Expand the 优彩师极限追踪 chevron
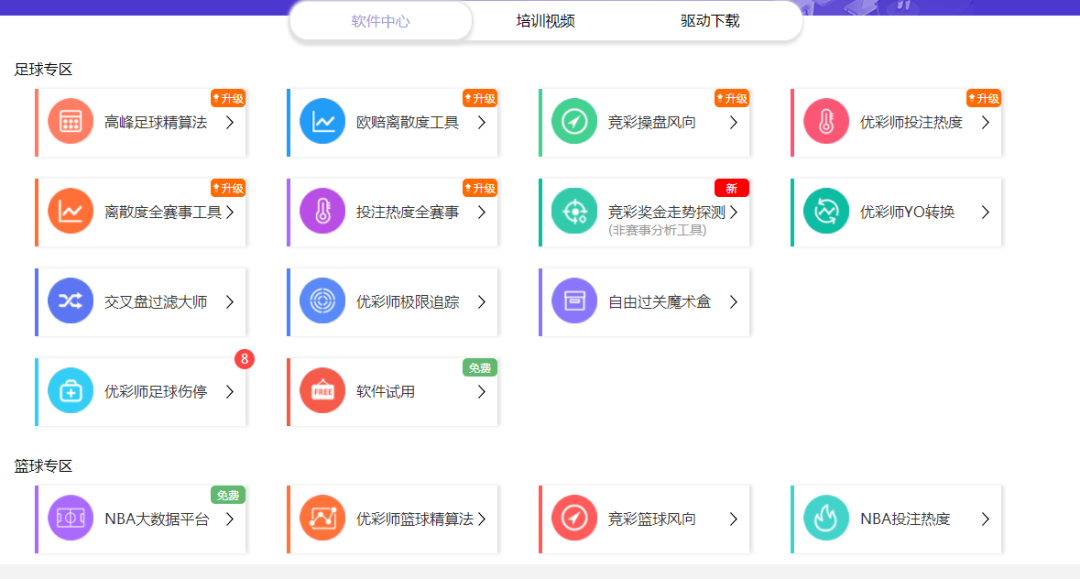This screenshot has height=579, width=1080. point(482,302)
